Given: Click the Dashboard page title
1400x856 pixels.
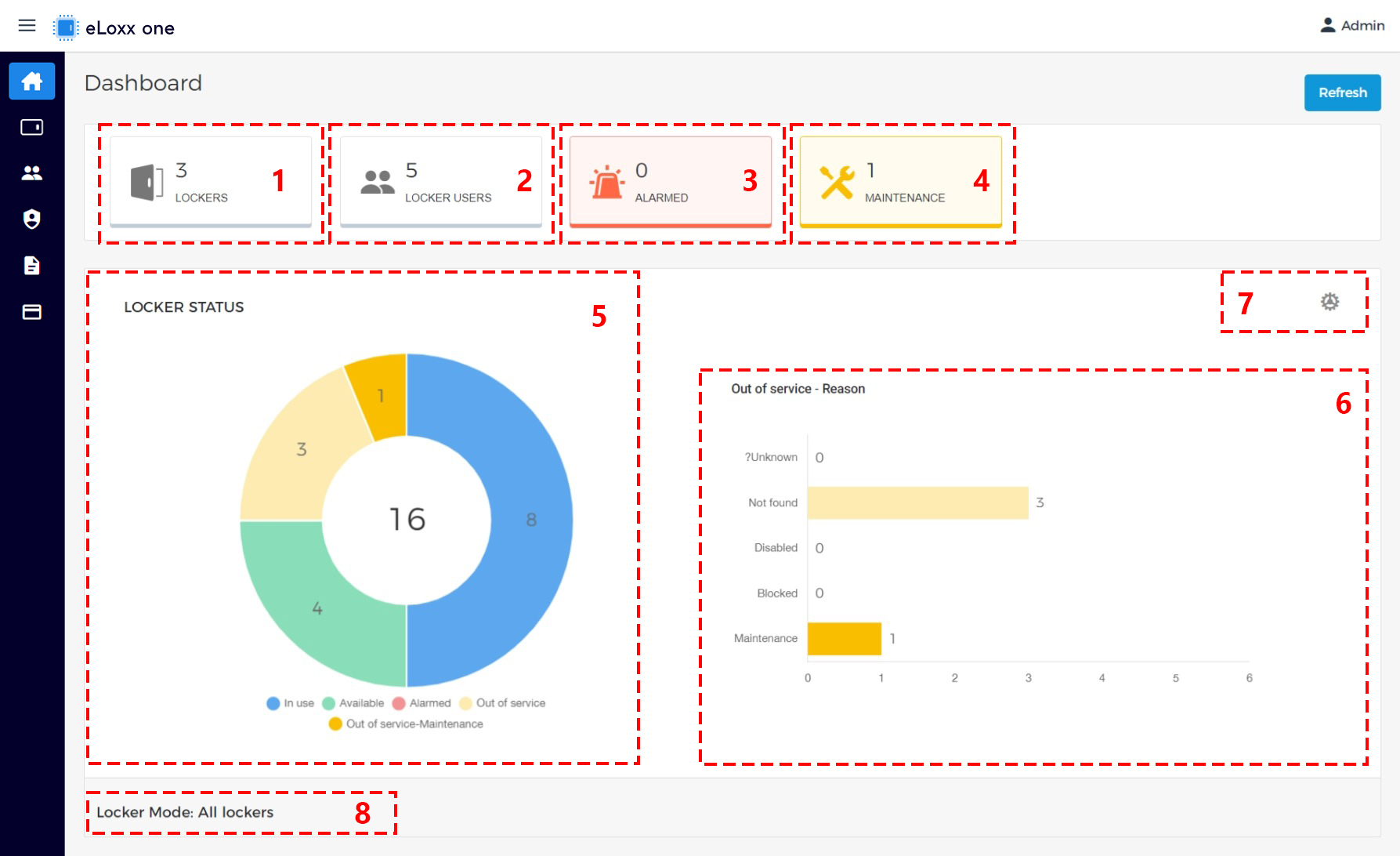Looking at the screenshot, I should click(143, 83).
